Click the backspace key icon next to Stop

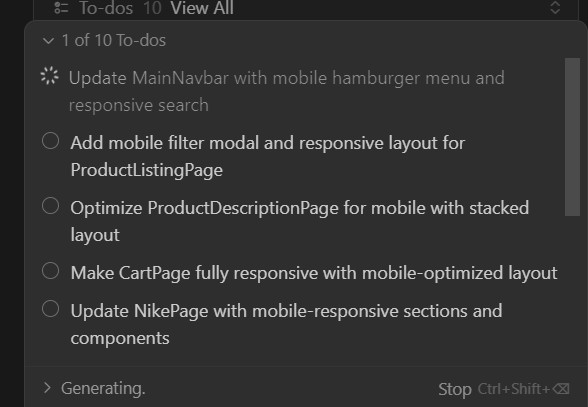pyautogui.click(x=561, y=389)
